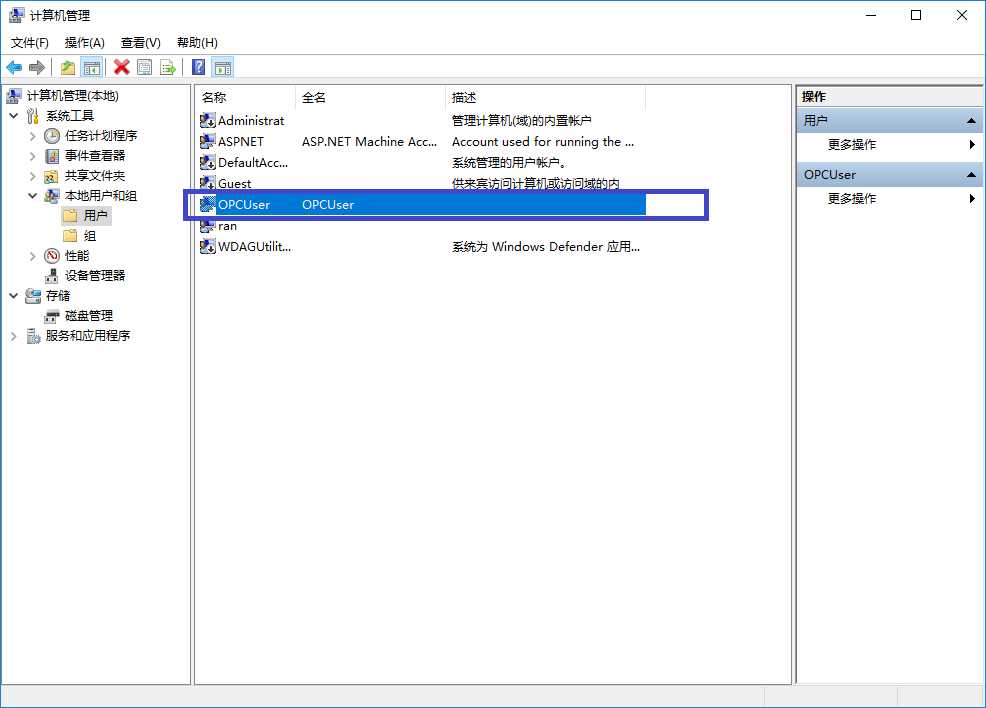Toggle the show/hide console tree icon
The image size is (986, 708).
tap(92, 67)
